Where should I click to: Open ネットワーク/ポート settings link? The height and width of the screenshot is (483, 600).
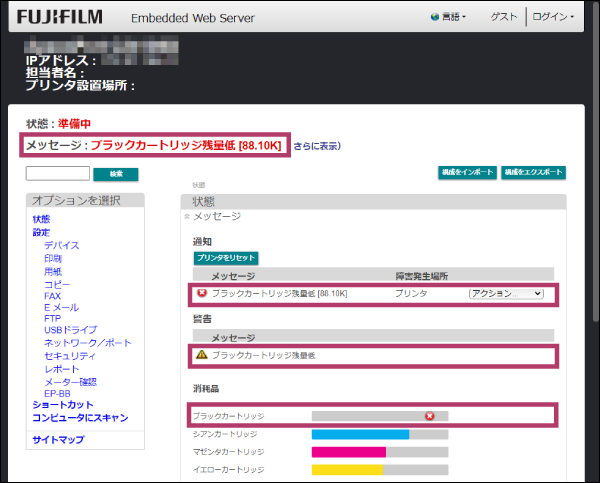88,343
